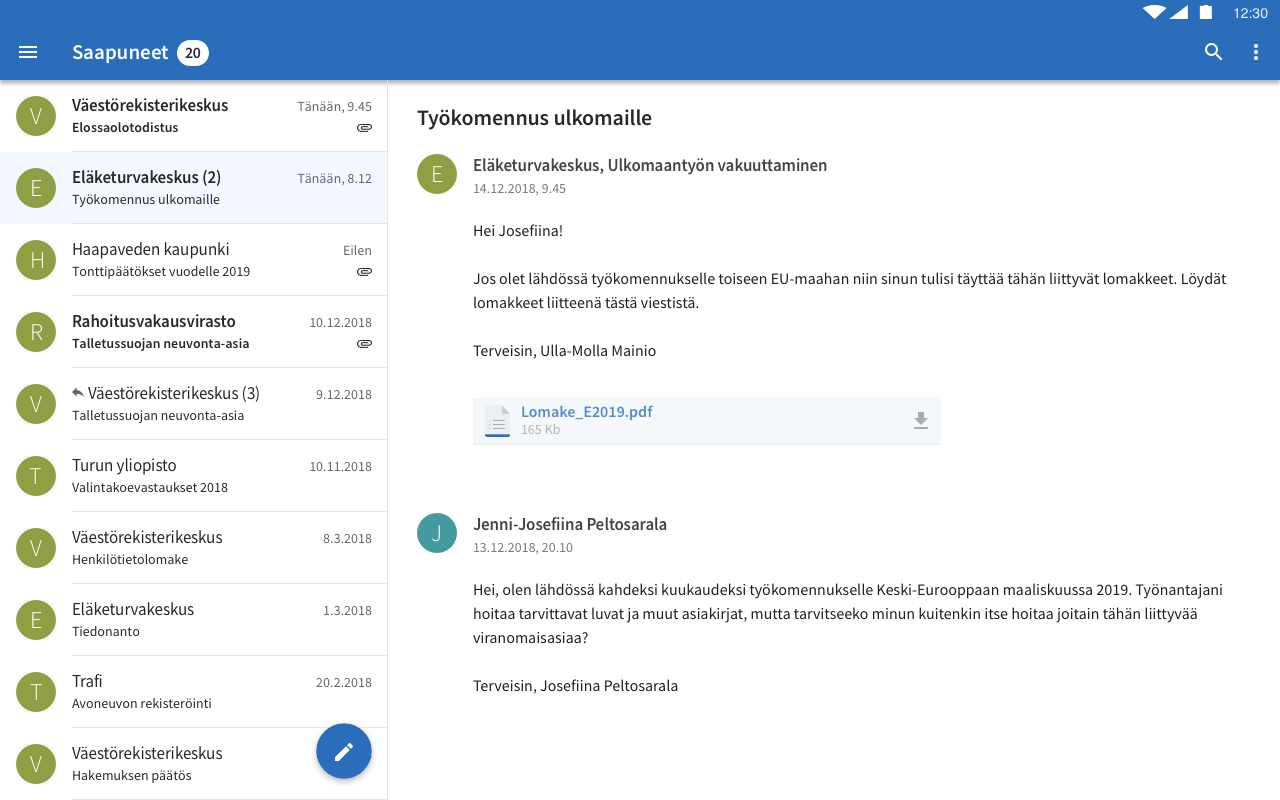Select the V avatar for Hakemuksen päätös message
Screen dimensions: 1280x800
click(36, 764)
